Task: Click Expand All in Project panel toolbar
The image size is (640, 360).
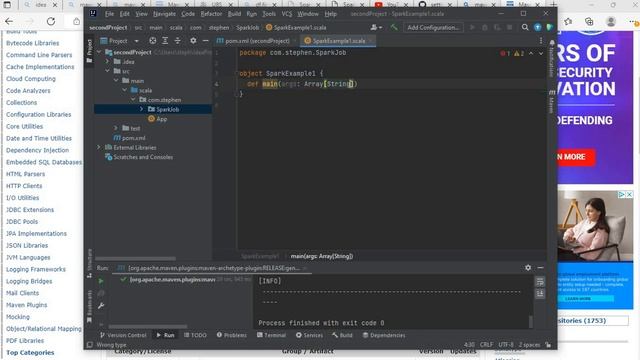Action: 165,41
